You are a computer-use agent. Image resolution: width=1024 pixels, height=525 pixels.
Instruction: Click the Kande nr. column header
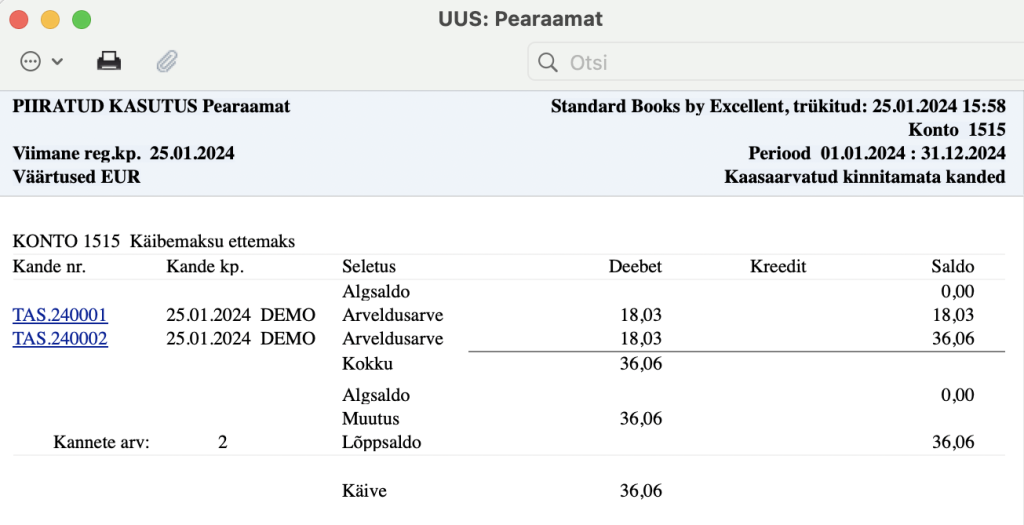(x=49, y=266)
